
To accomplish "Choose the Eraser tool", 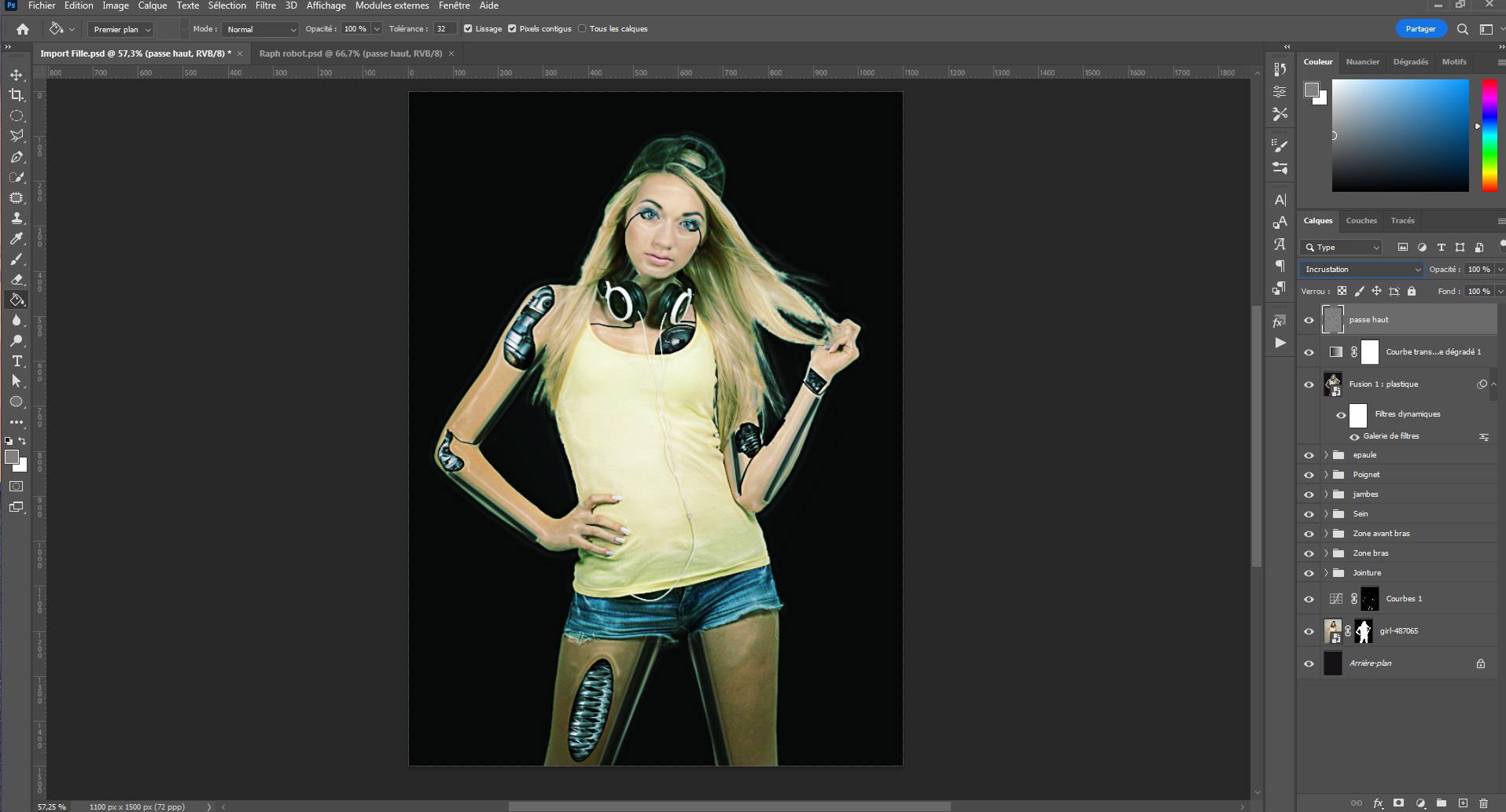I will [x=17, y=279].
